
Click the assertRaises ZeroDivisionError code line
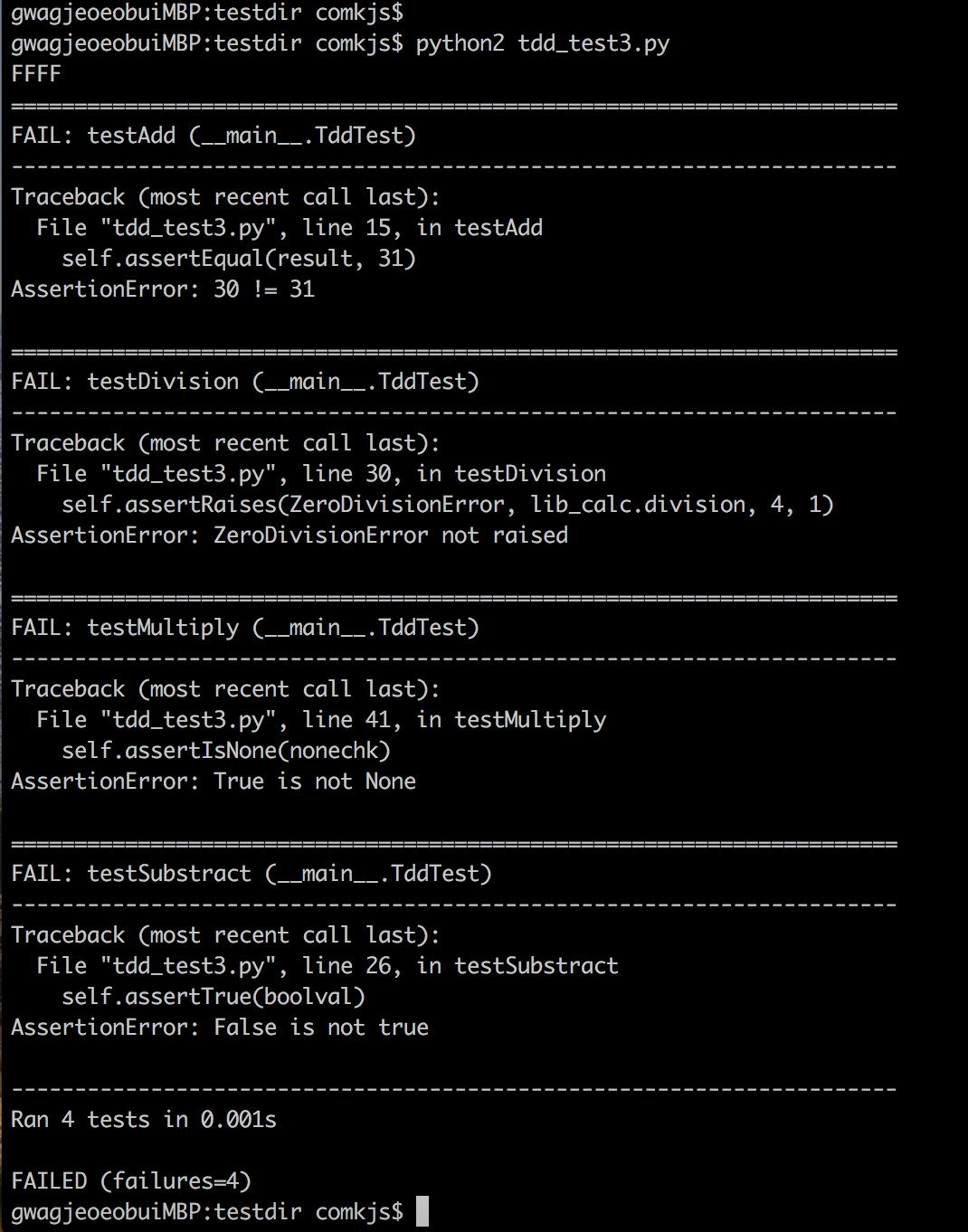click(x=448, y=505)
